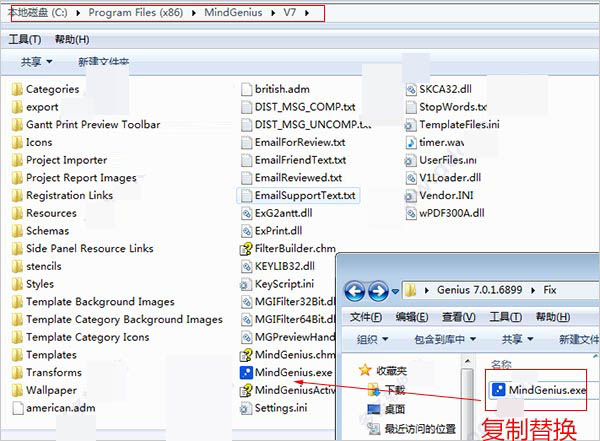Open the 桌面 desktop icon in sidebar
This screenshot has width=600, height=441.
pos(373,409)
